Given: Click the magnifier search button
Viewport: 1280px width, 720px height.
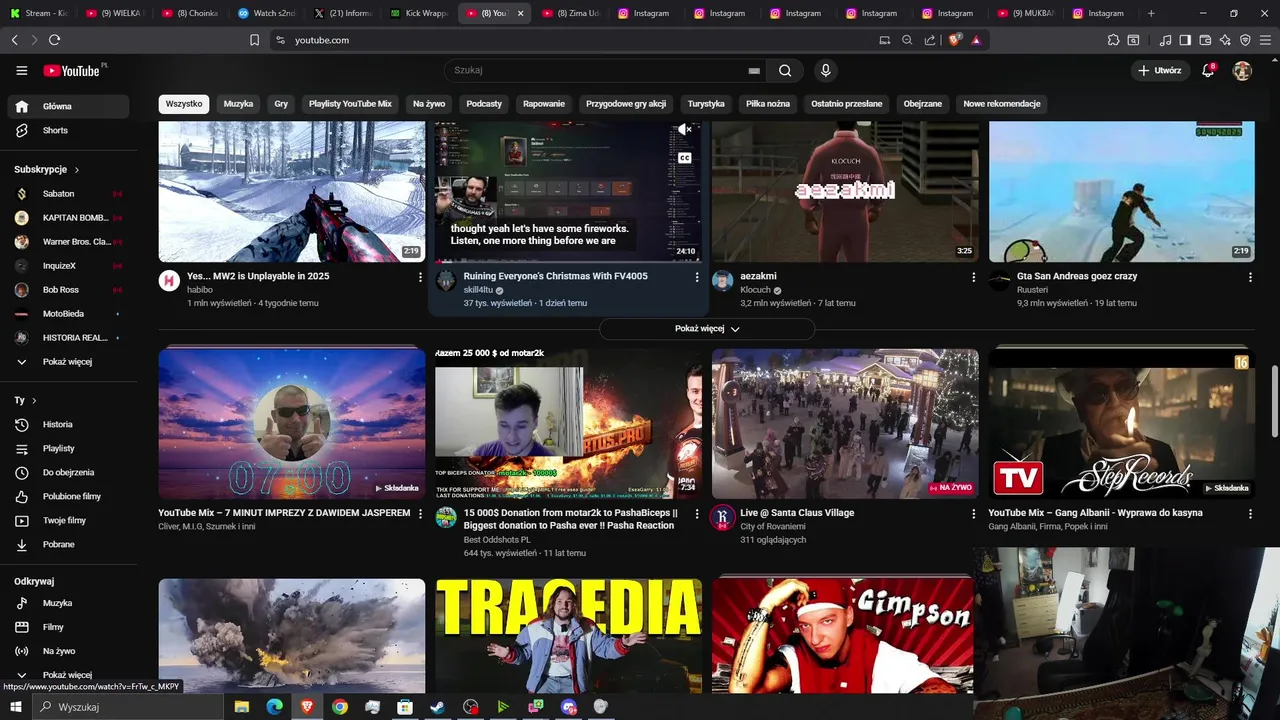Looking at the screenshot, I should pos(785,71).
